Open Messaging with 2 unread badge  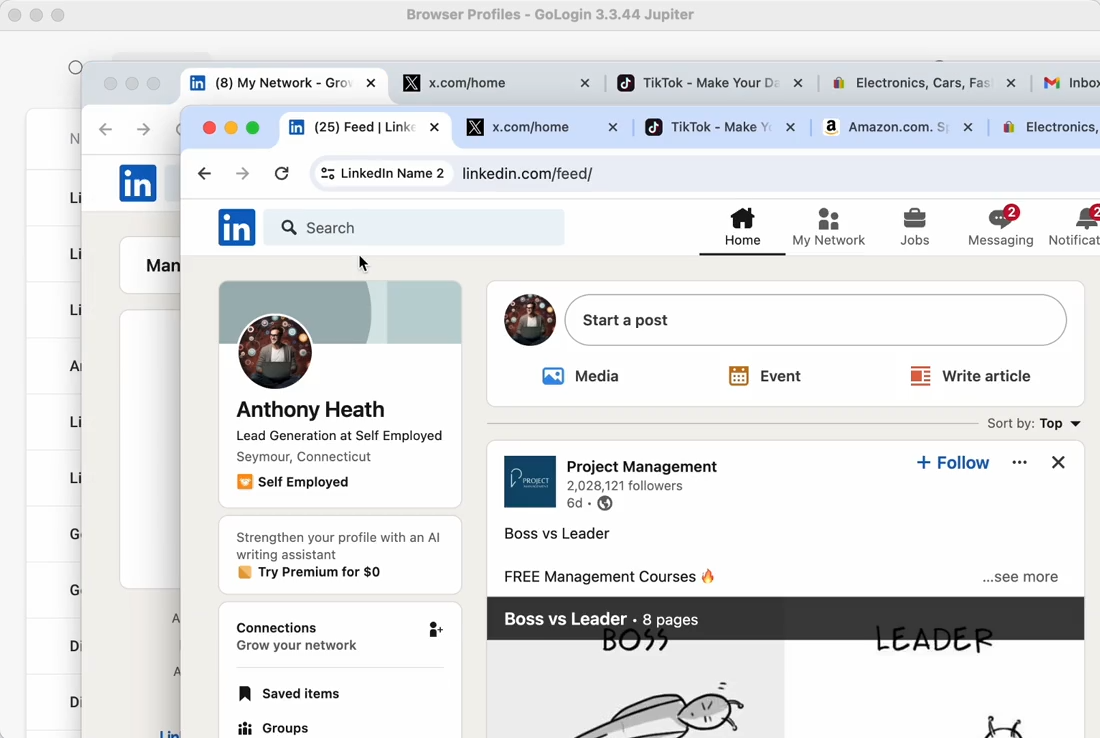point(1000,227)
